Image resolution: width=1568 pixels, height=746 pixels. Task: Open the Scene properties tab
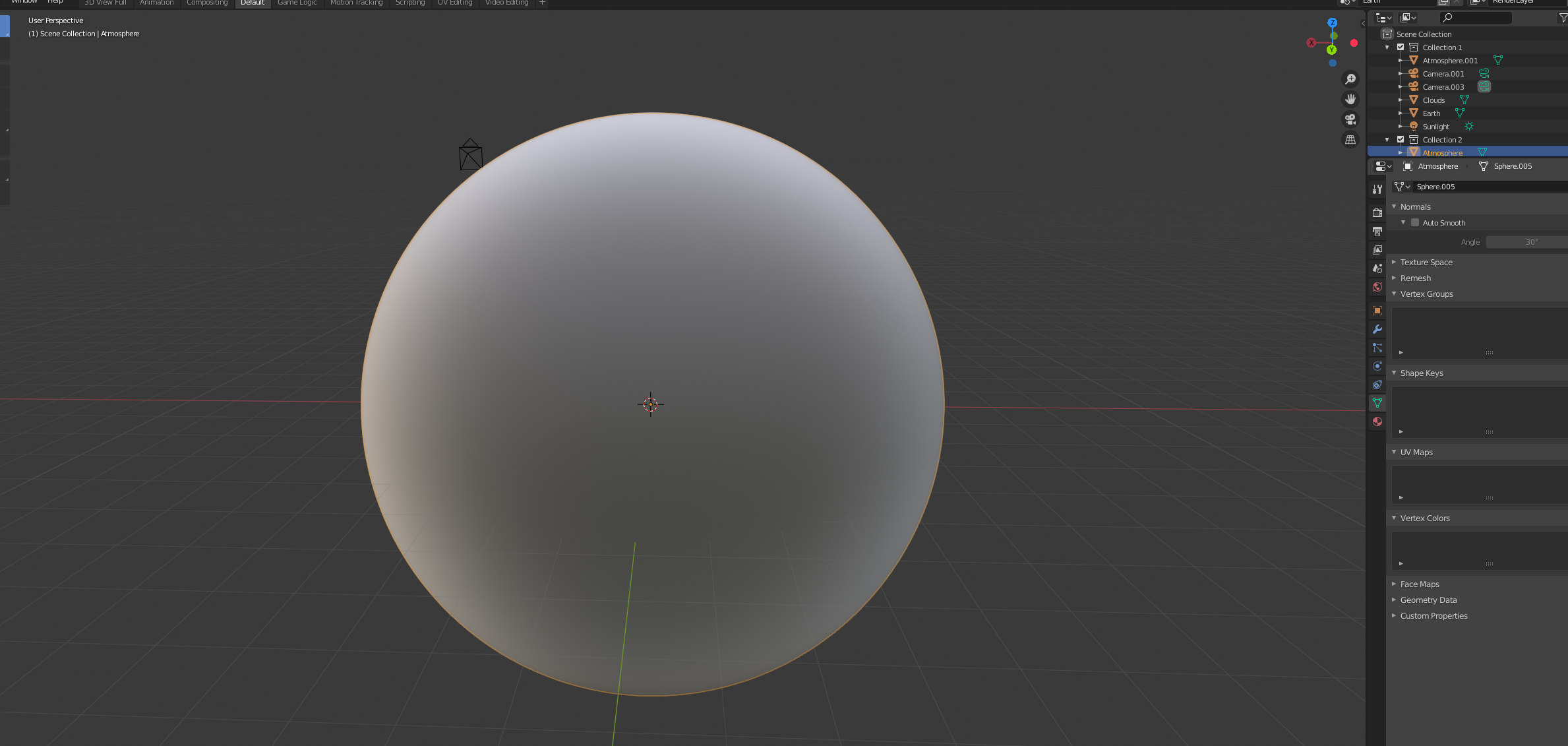click(1377, 268)
